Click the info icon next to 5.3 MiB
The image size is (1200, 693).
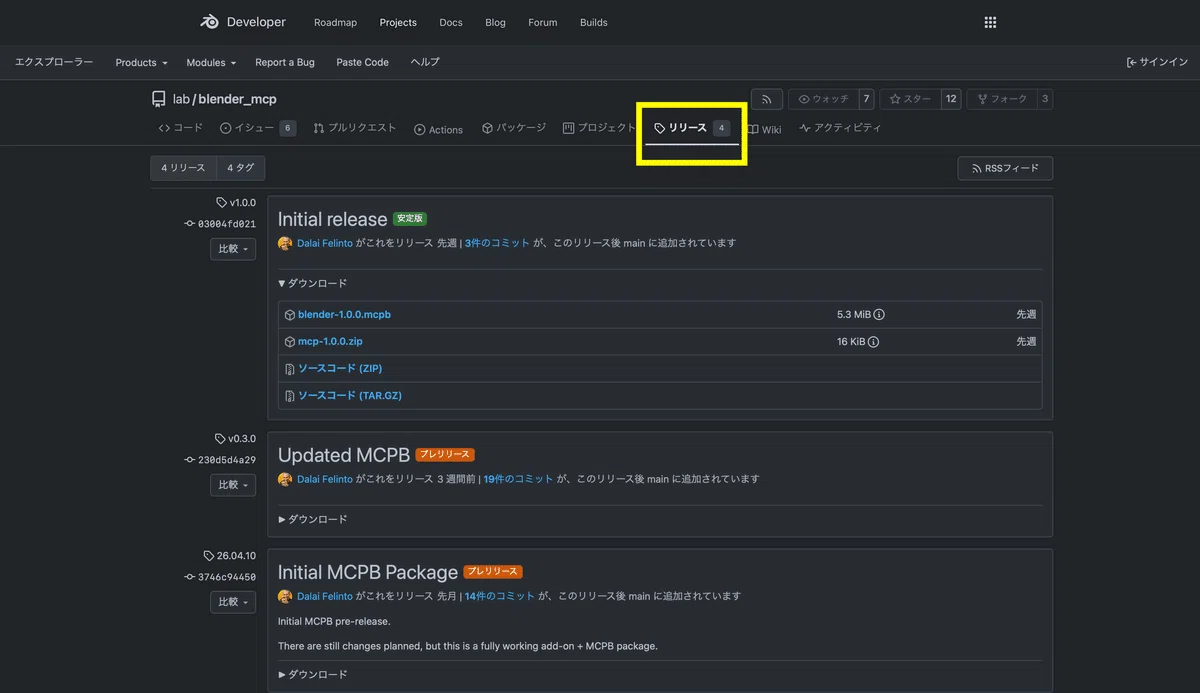[879, 314]
